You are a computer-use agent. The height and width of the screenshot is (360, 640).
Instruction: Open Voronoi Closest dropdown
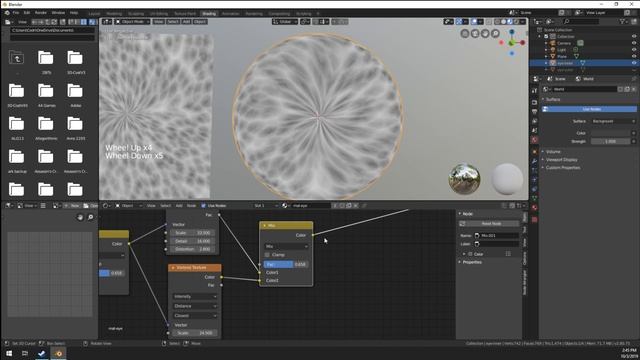(x=195, y=316)
